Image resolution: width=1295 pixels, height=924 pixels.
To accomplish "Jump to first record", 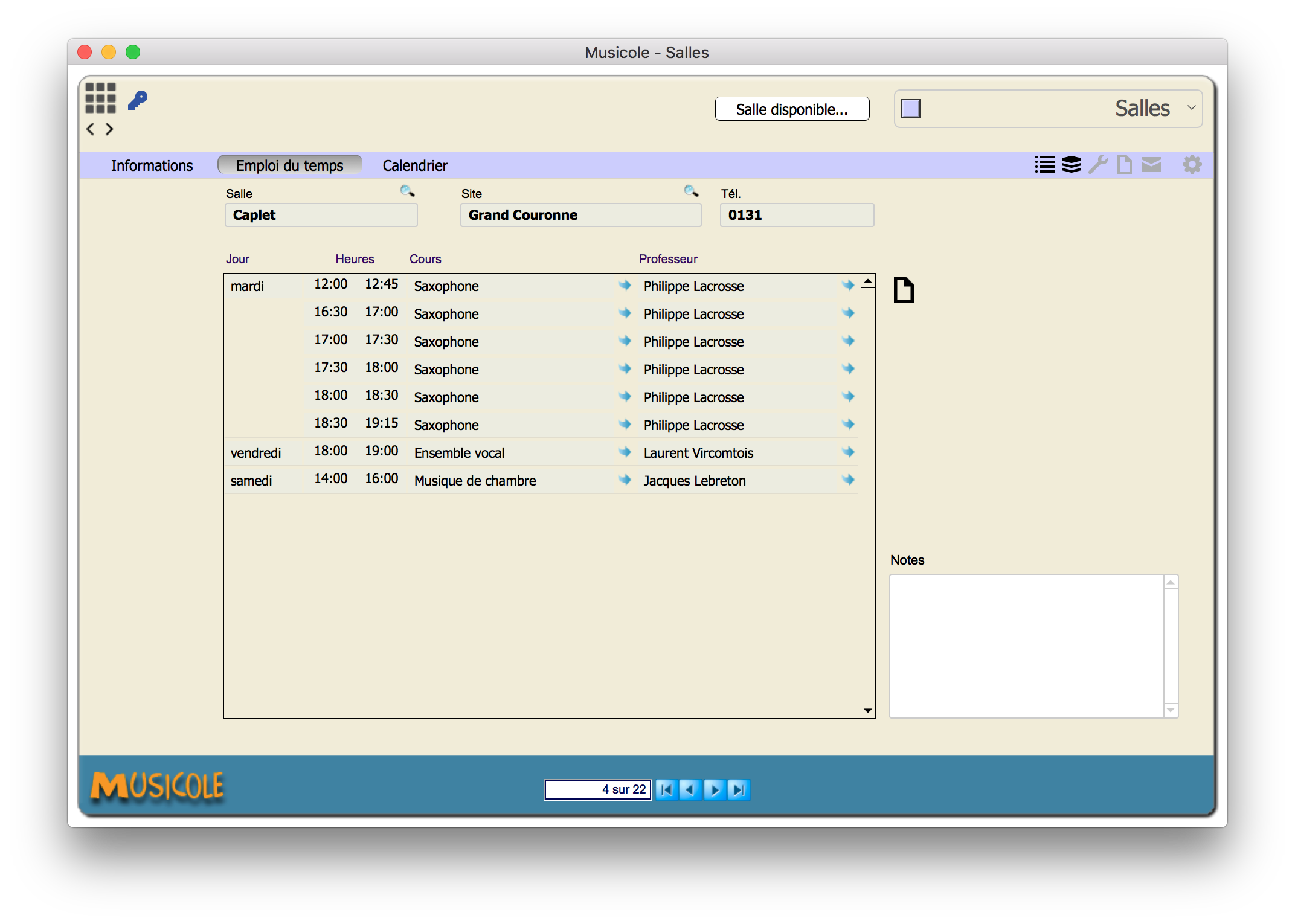I will pyautogui.click(x=666, y=789).
